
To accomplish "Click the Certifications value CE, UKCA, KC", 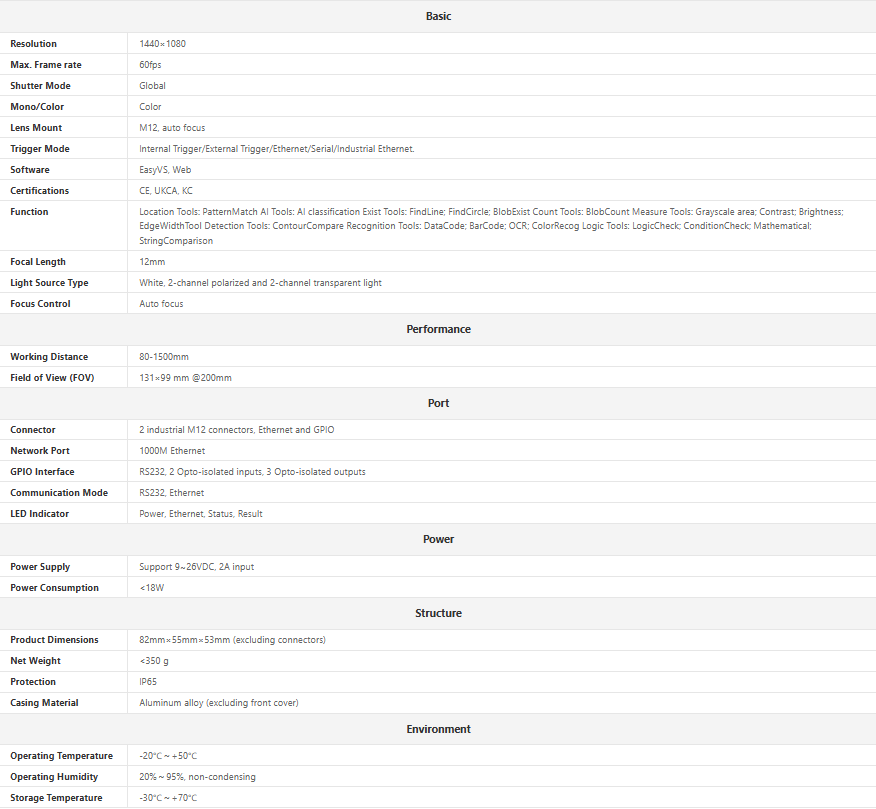I will click(166, 191).
